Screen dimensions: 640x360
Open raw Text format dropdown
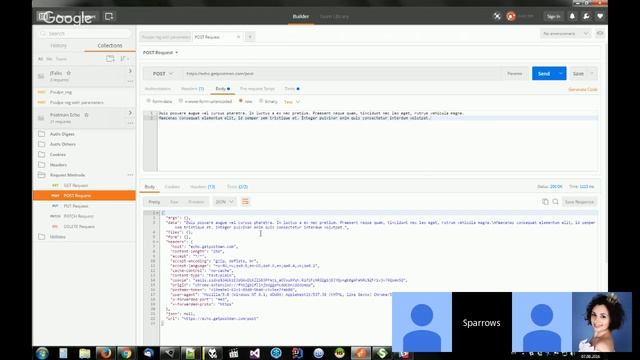pos(292,102)
